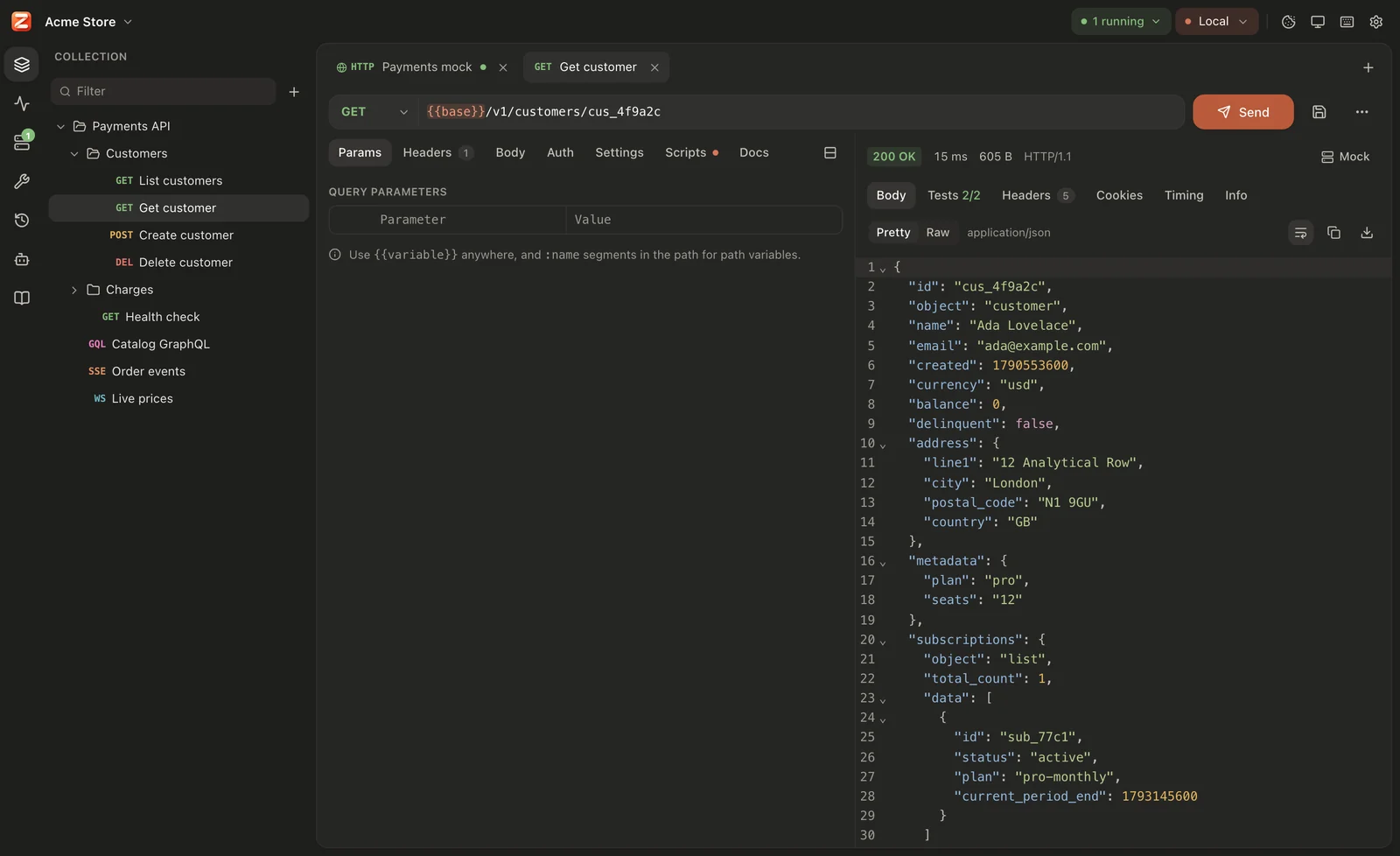Copy the response body
Image resolution: width=1400 pixels, height=856 pixels.
point(1333,233)
